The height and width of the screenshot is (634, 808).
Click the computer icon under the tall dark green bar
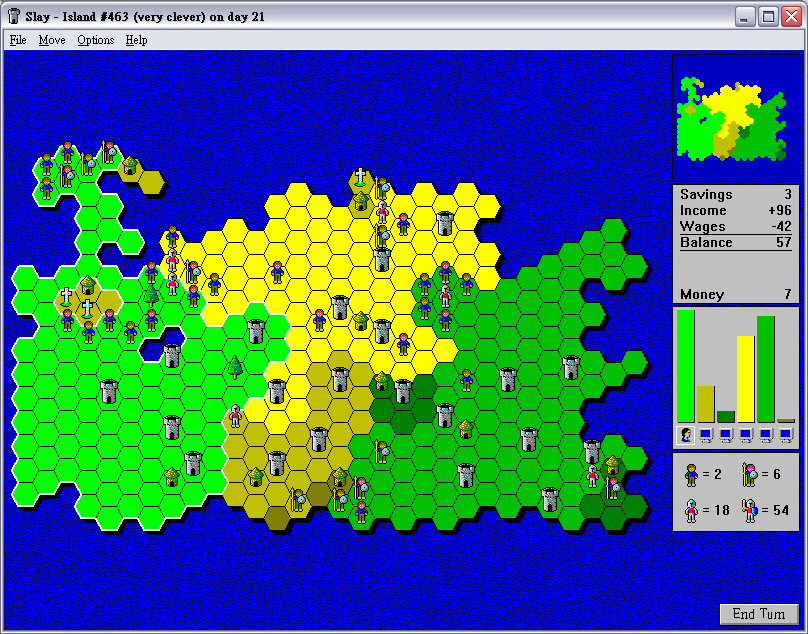click(x=766, y=435)
